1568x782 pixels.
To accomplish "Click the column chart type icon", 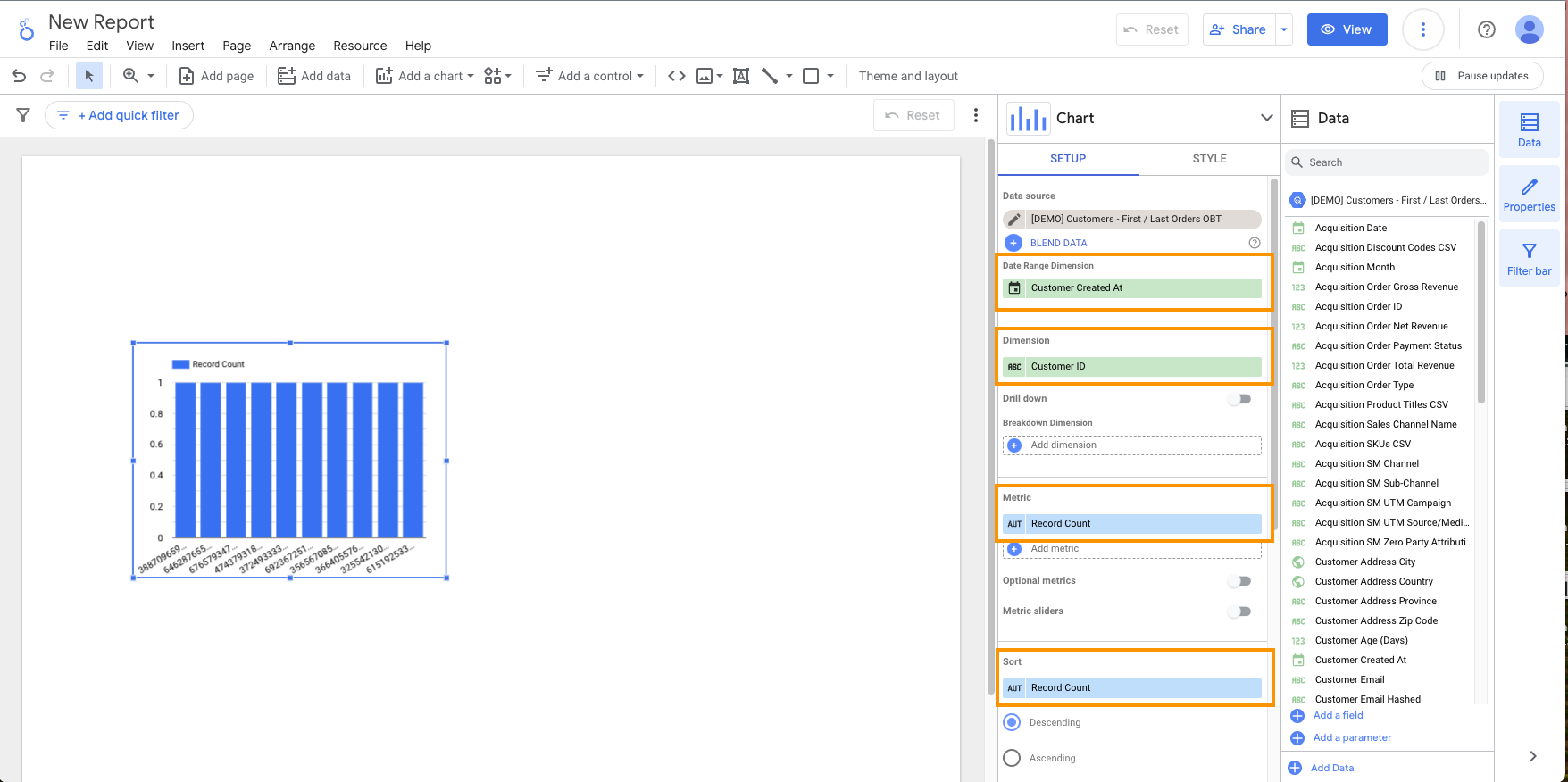I will (1029, 118).
